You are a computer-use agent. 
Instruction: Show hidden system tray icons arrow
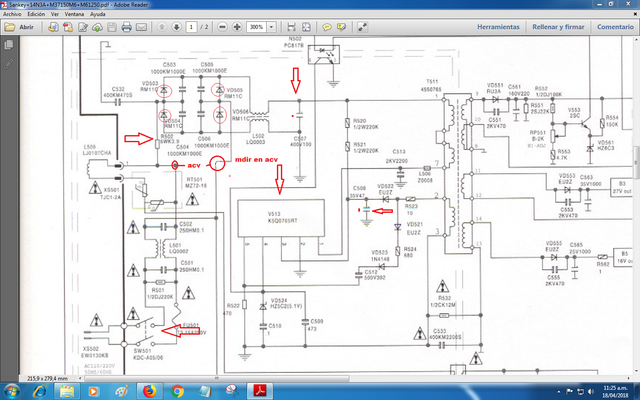[559, 392]
